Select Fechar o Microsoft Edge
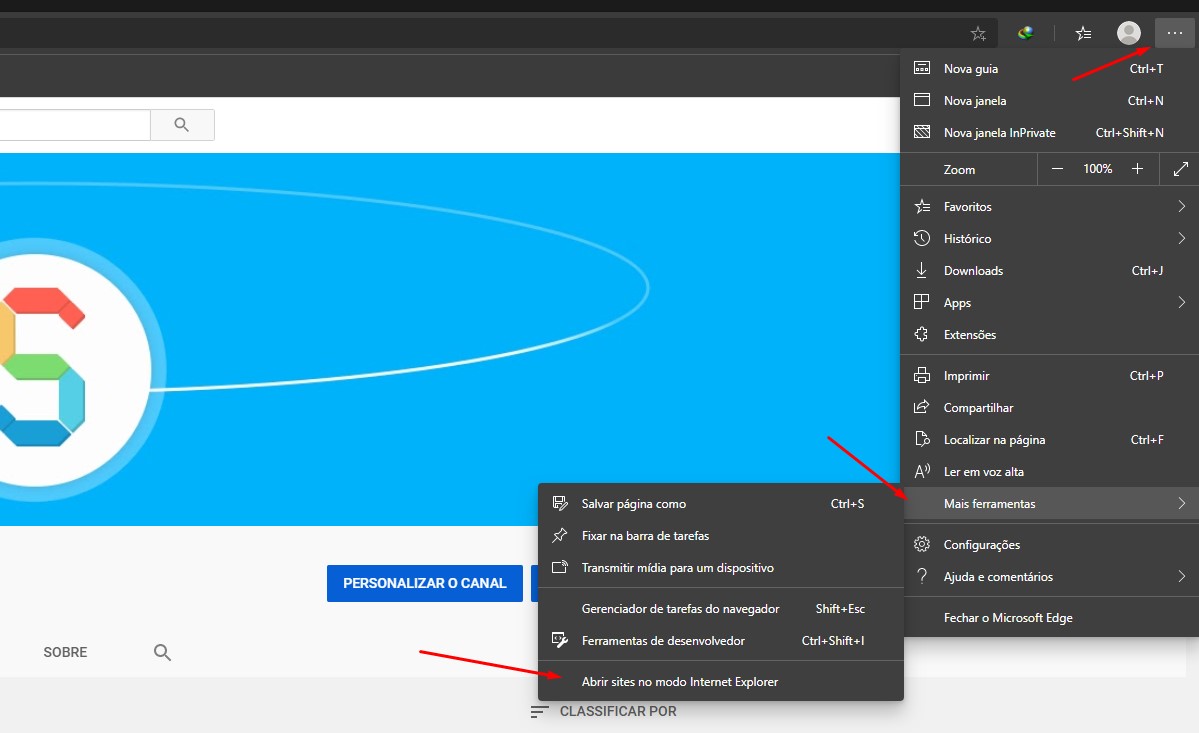This screenshot has width=1199, height=733. click(1009, 617)
